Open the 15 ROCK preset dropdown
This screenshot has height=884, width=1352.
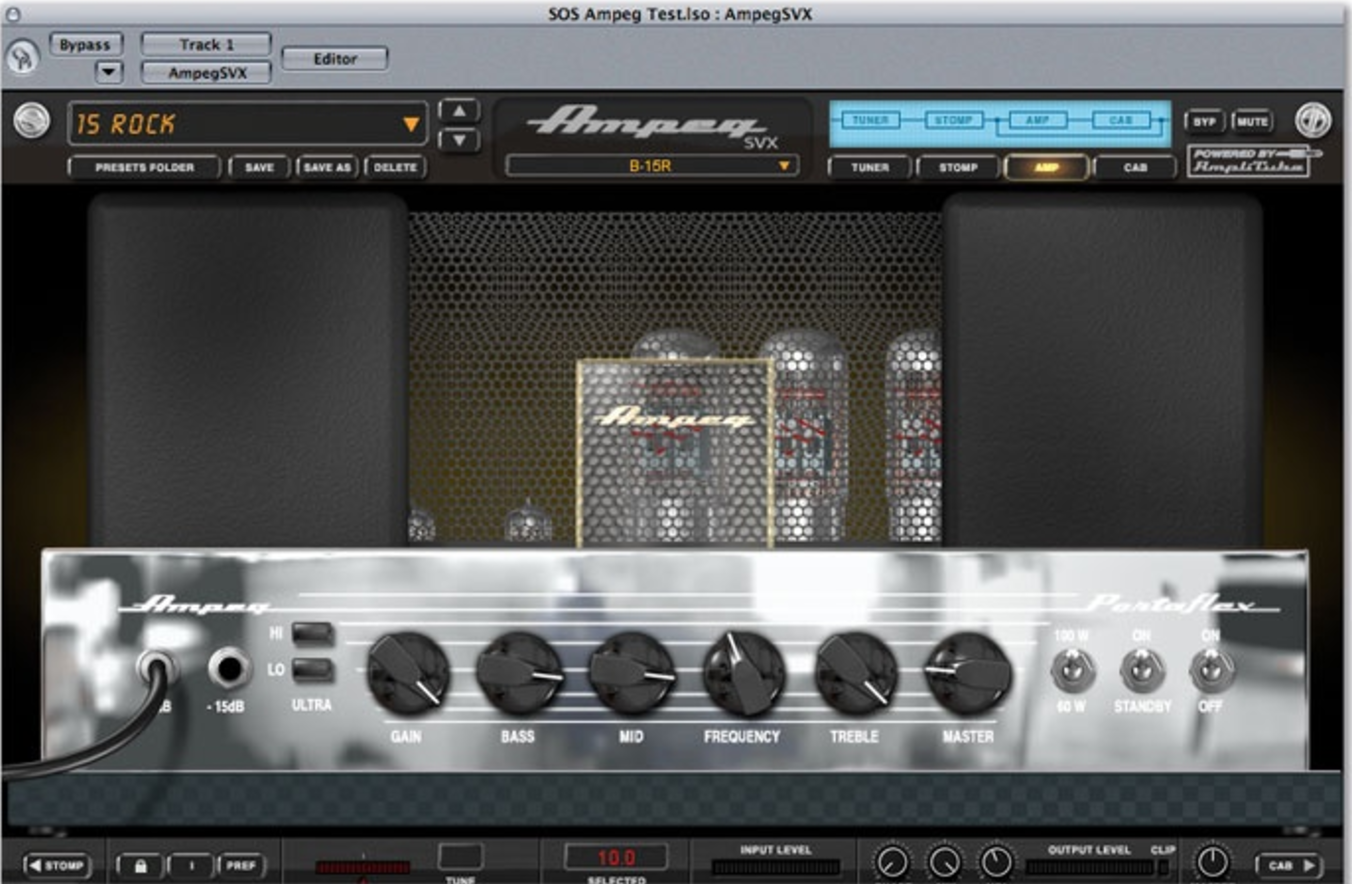pyautogui.click(x=247, y=124)
